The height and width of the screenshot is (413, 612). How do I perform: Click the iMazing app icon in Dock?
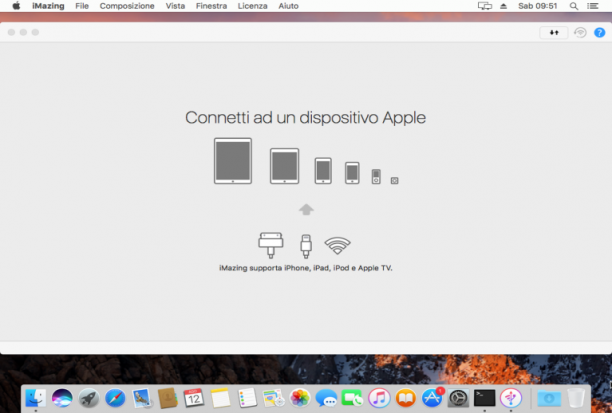(511, 398)
